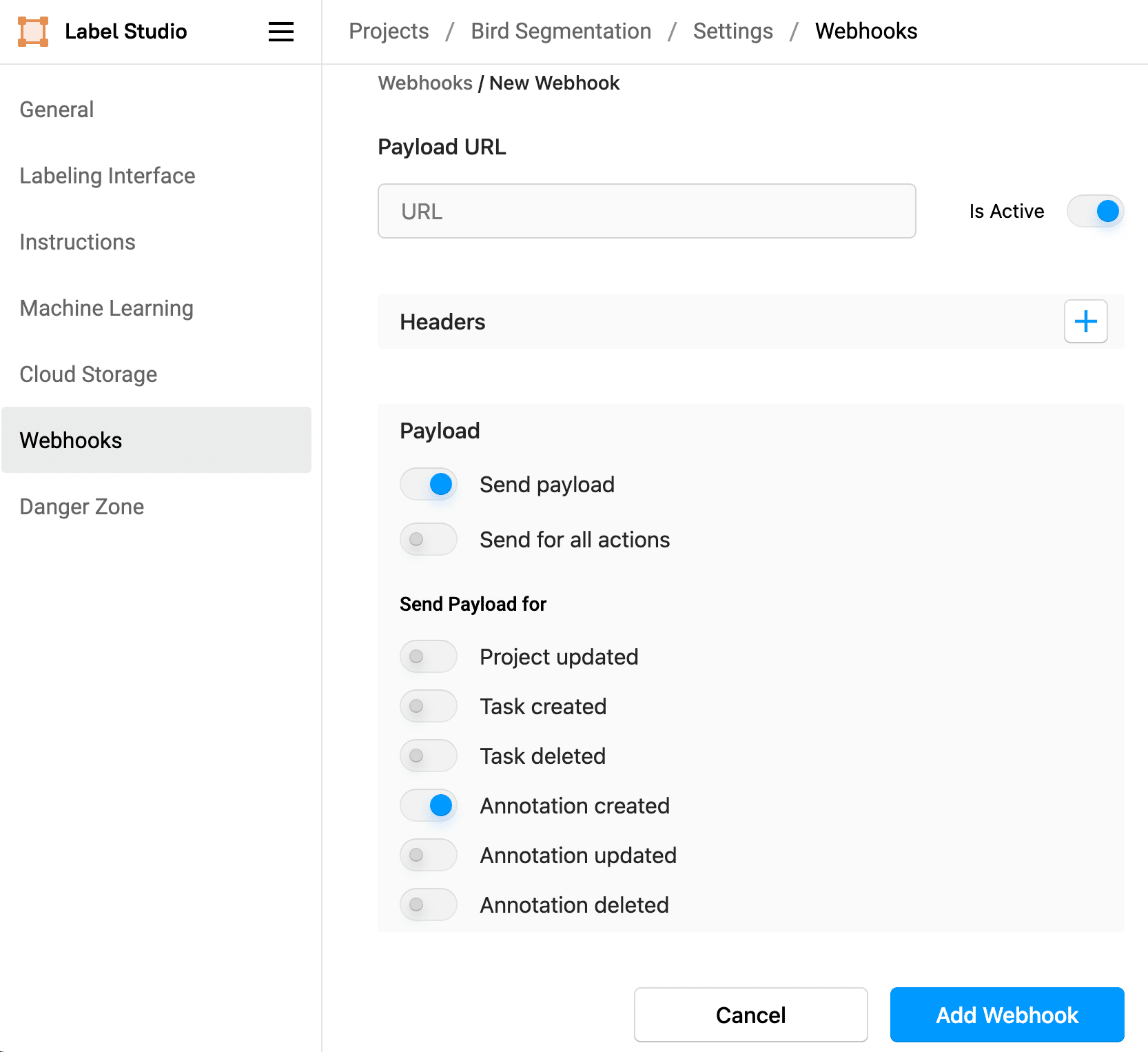Open the Machine Learning settings
The width and height of the screenshot is (1148, 1052).
coord(106,308)
